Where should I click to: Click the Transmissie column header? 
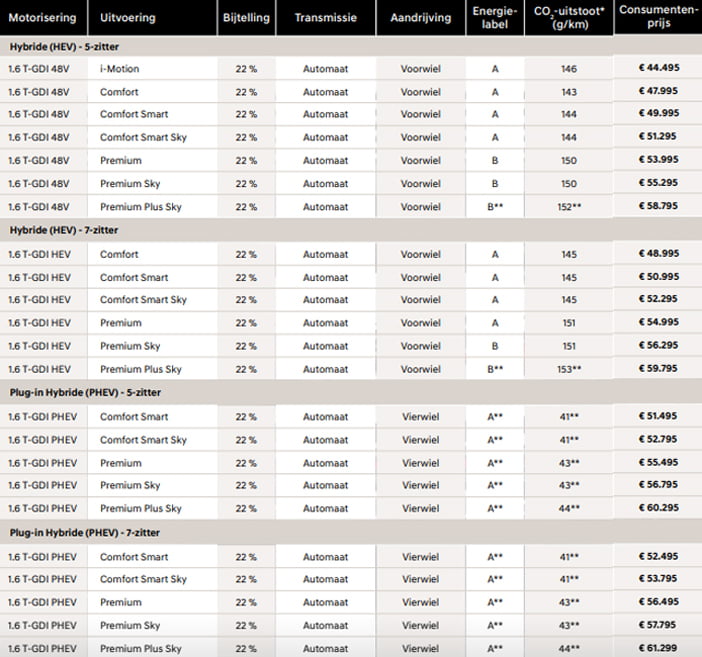click(x=325, y=18)
